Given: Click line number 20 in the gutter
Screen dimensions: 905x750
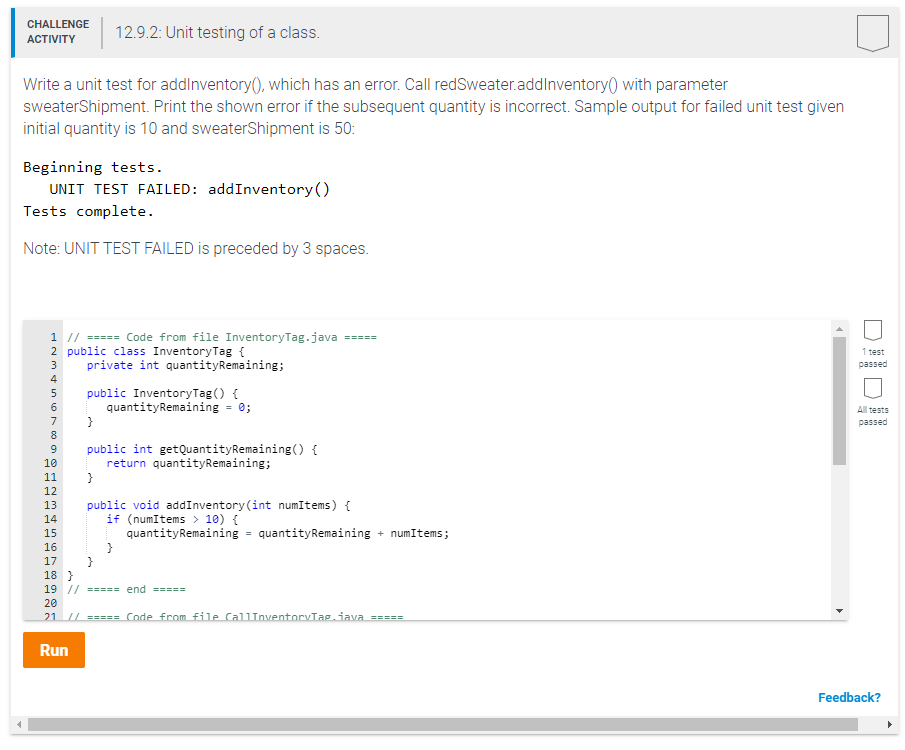Looking at the screenshot, I should point(50,603).
